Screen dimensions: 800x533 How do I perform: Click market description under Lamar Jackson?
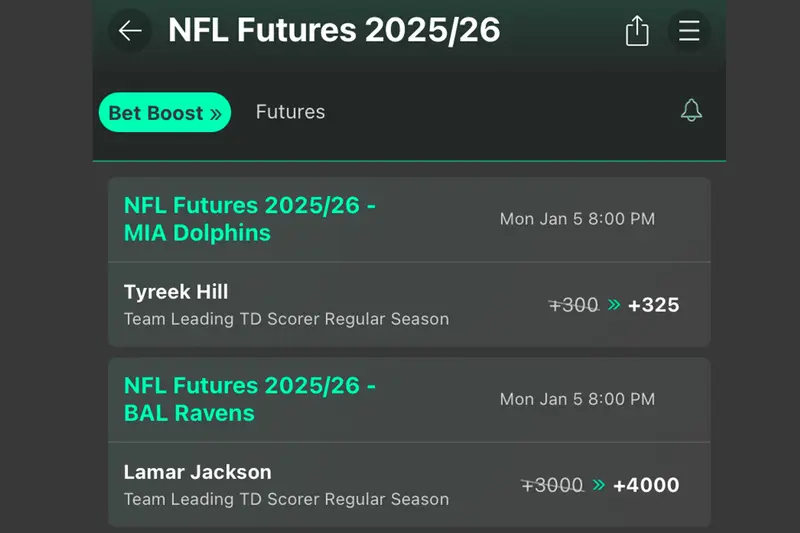pyautogui.click(x=286, y=499)
